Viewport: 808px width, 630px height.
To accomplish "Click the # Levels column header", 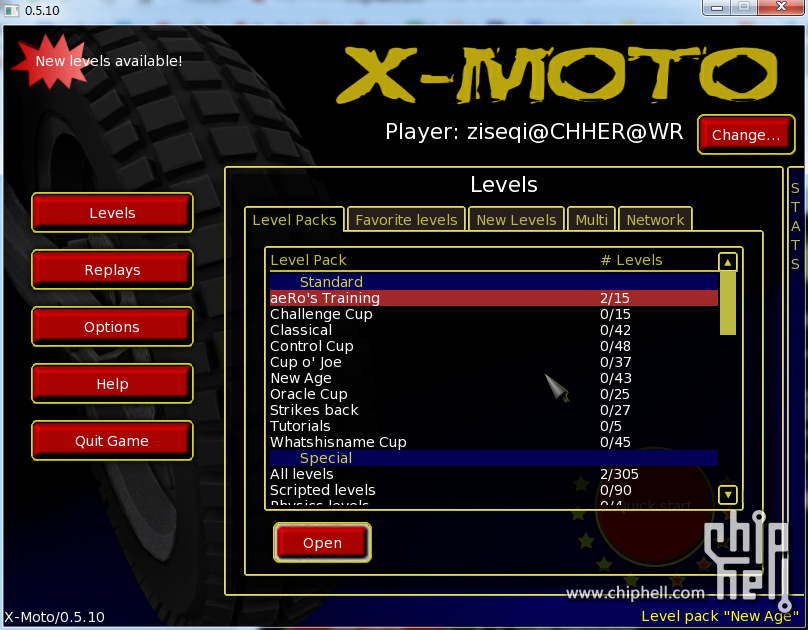I will (631, 260).
